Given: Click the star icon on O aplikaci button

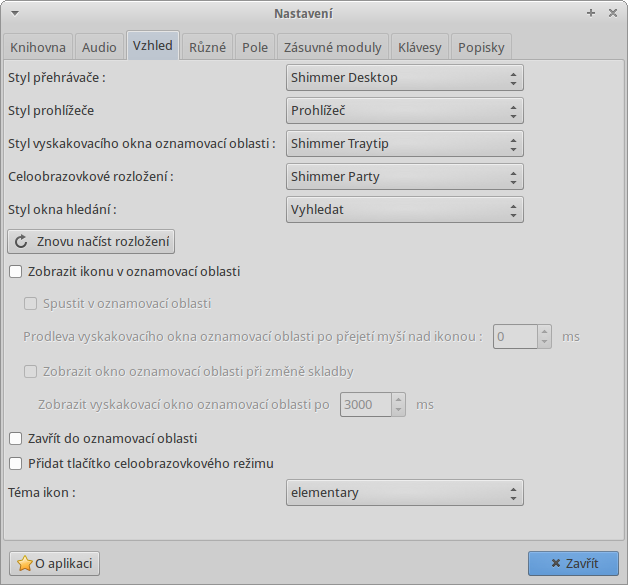Looking at the screenshot, I should coord(24,563).
